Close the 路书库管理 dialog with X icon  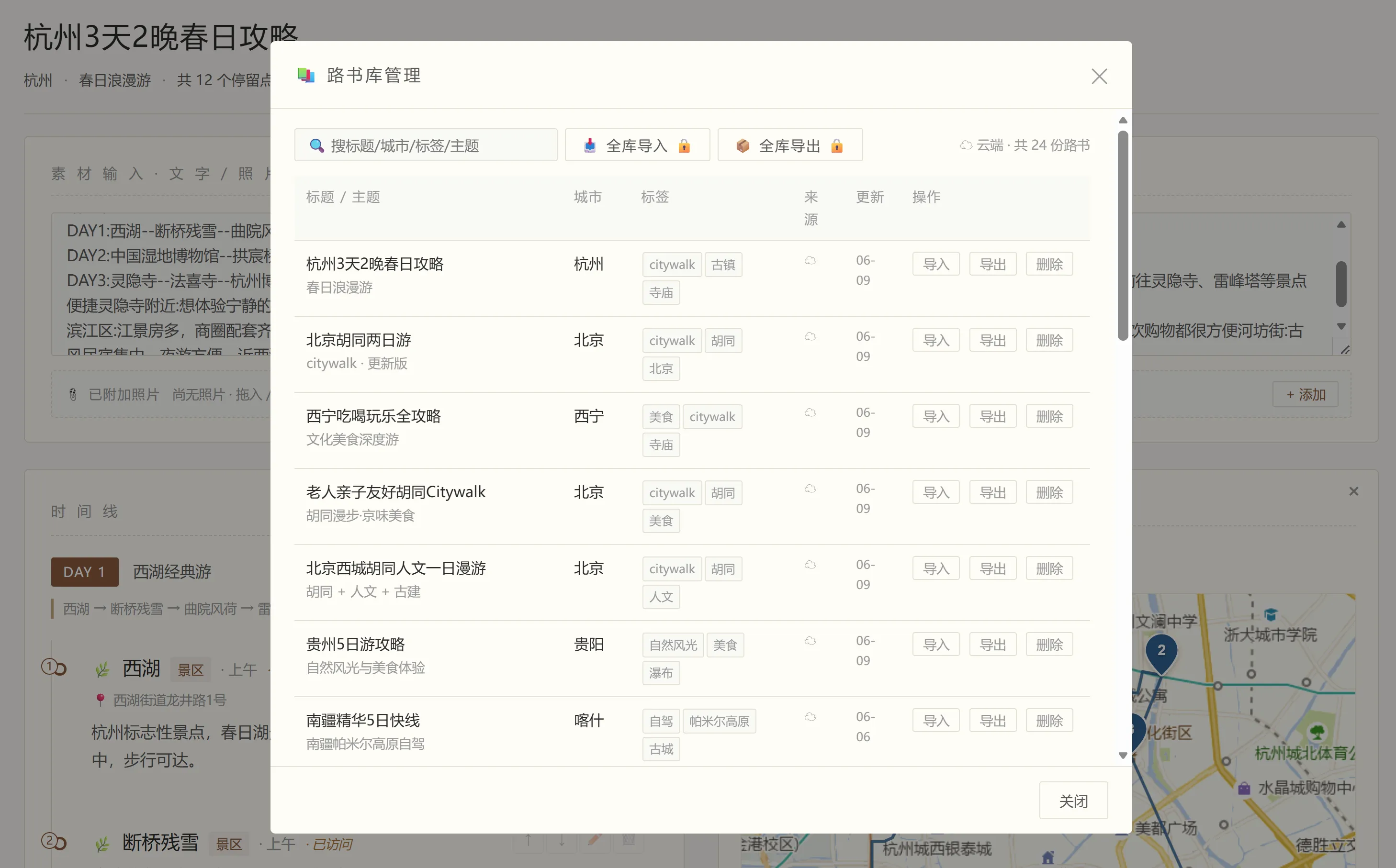(x=1099, y=77)
